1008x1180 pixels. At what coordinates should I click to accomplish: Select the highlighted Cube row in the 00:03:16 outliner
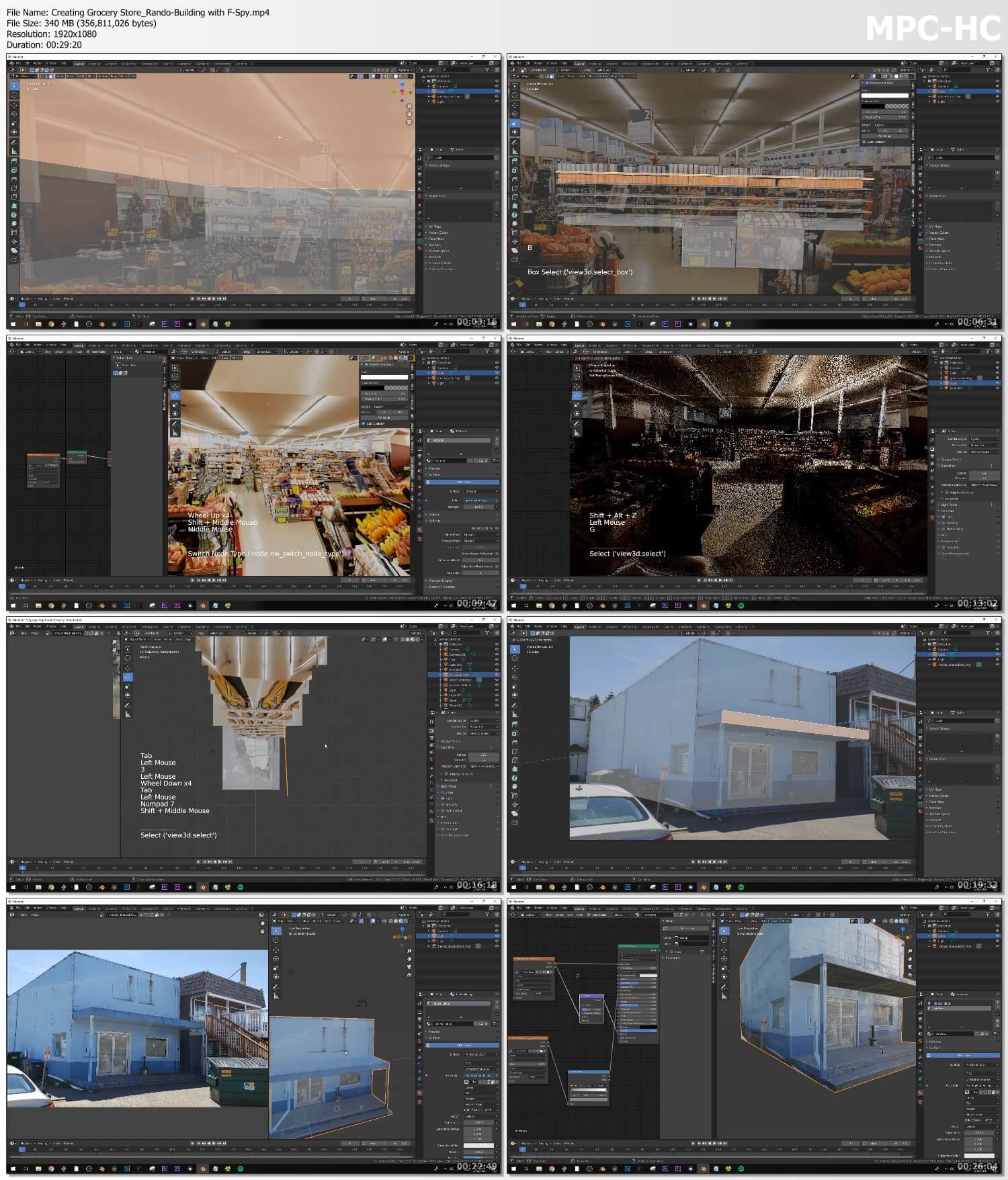pyautogui.click(x=458, y=91)
